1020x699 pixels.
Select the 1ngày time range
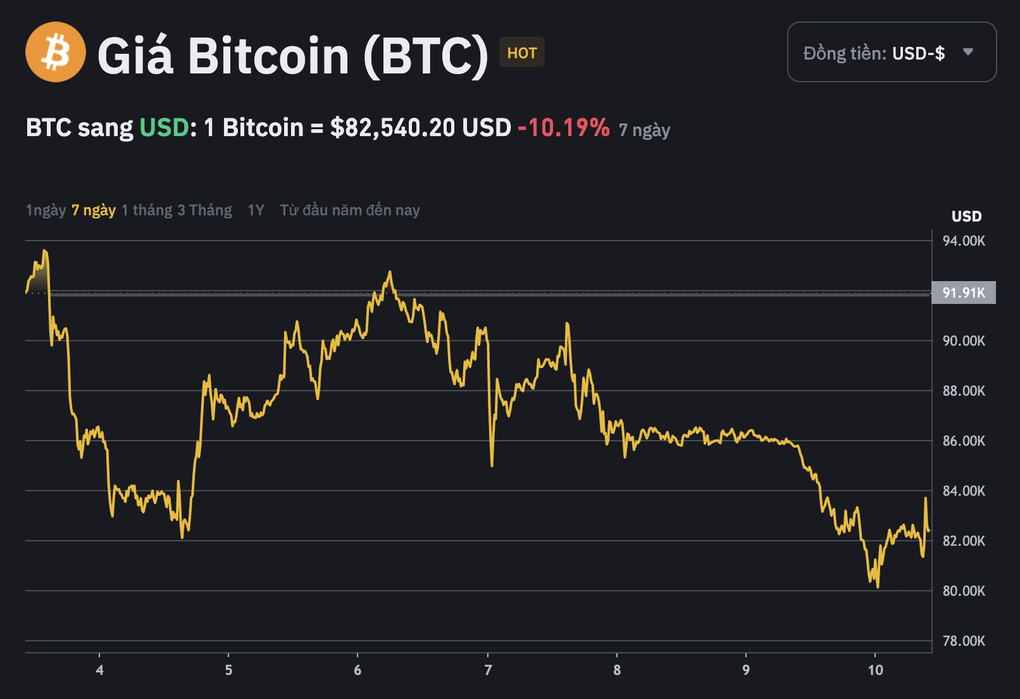45,210
